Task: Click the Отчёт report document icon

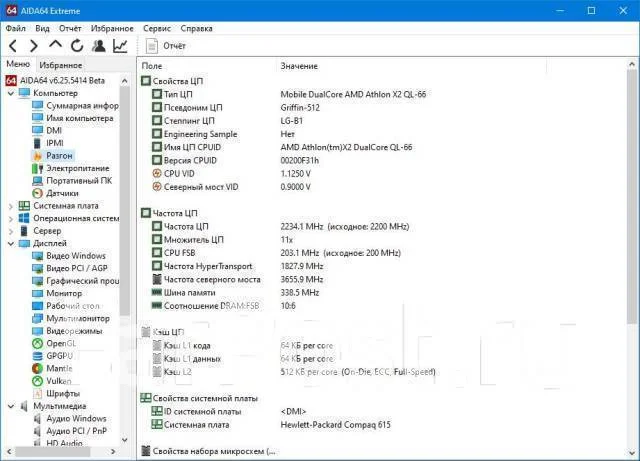Action: pos(151,46)
